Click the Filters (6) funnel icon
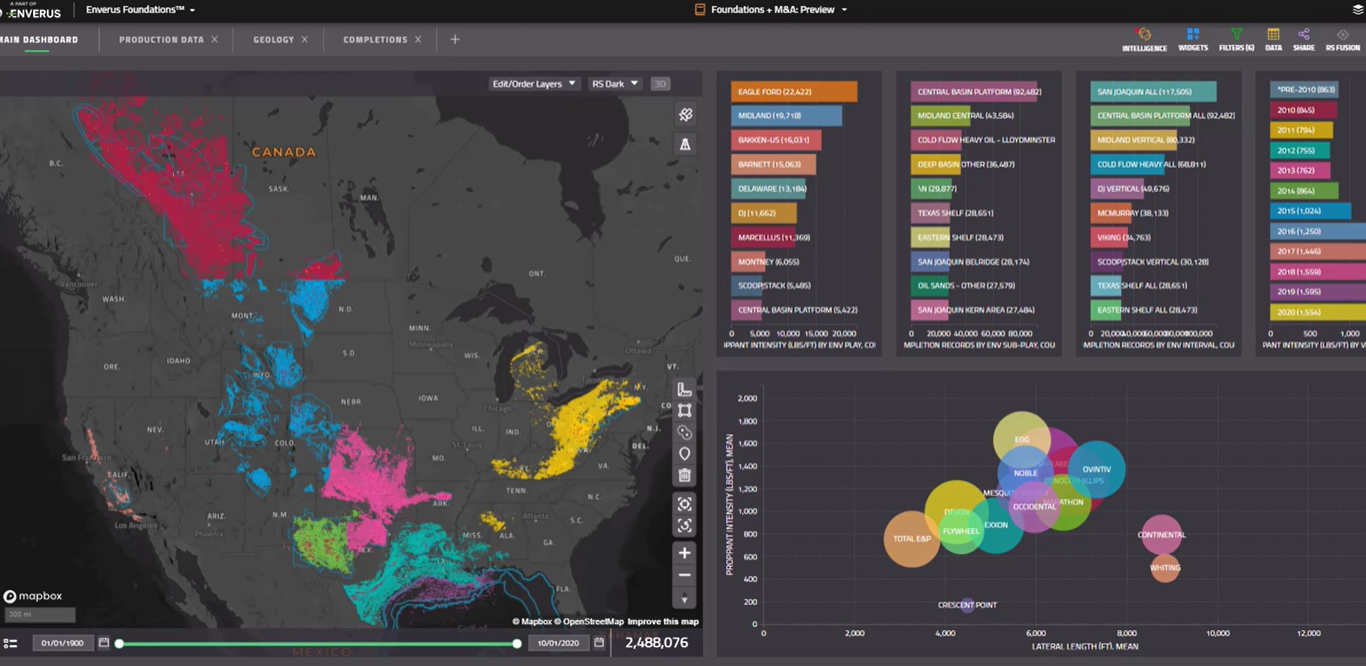 tap(1236, 35)
